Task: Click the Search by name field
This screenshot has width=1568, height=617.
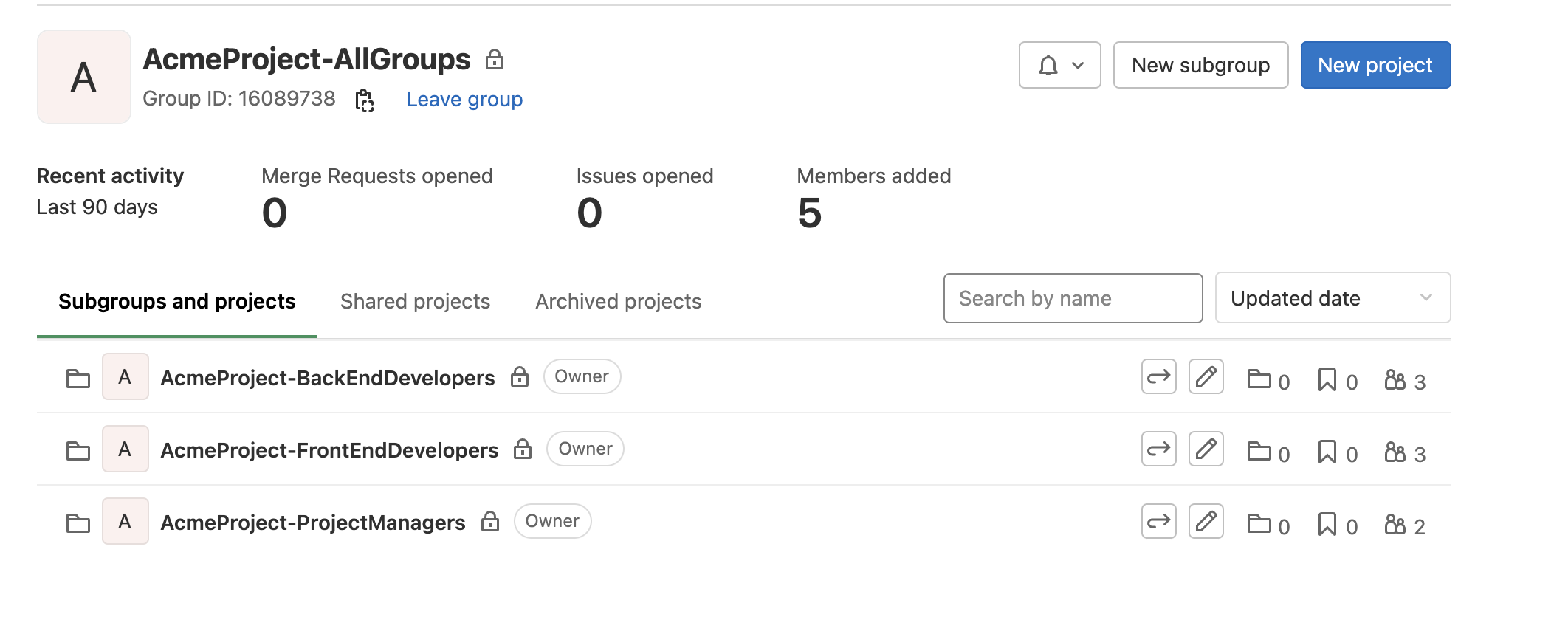Action: 1073,298
